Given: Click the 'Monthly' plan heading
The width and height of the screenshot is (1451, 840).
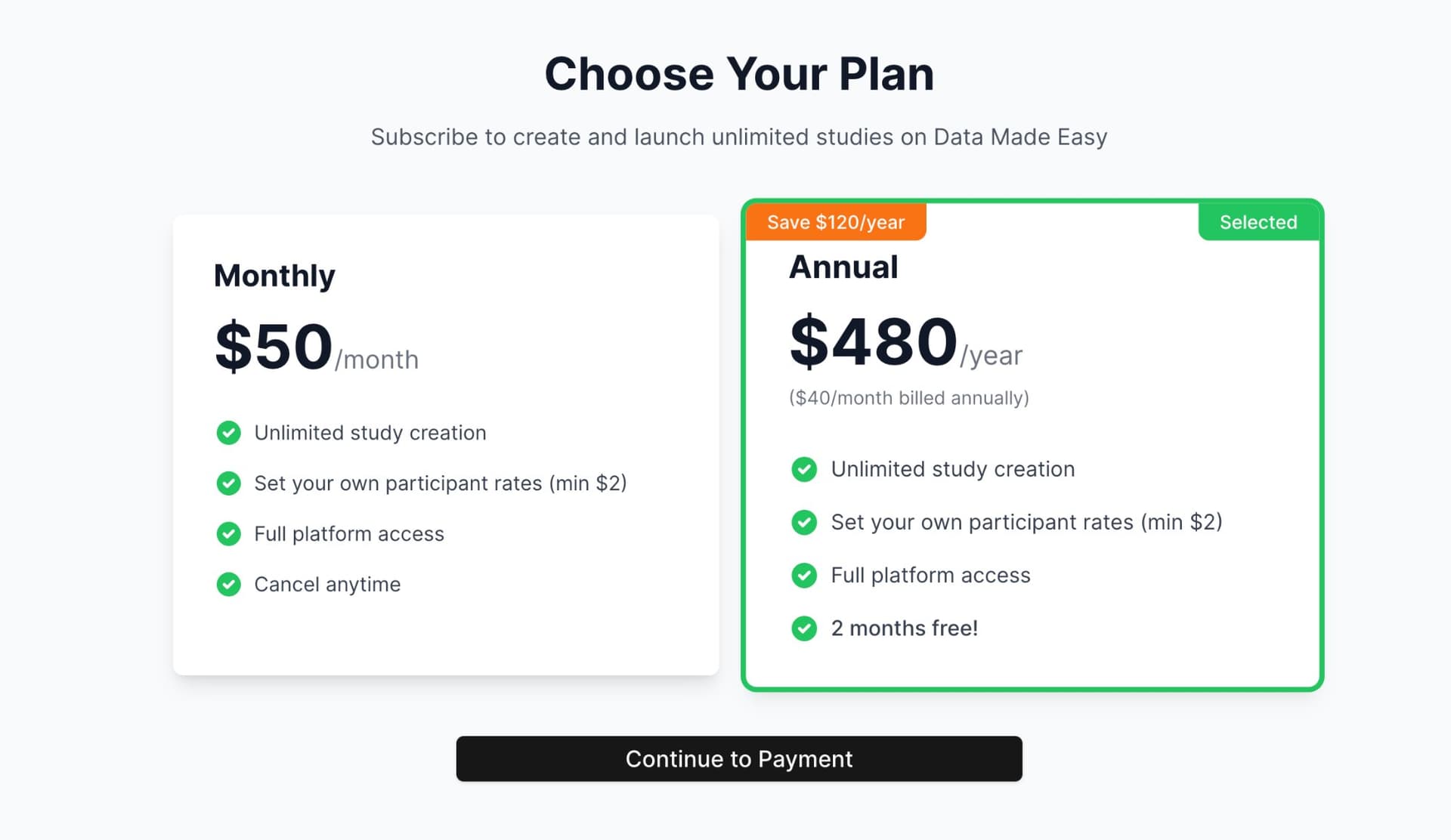Looking at the screenshot, I should coord(274,275).
